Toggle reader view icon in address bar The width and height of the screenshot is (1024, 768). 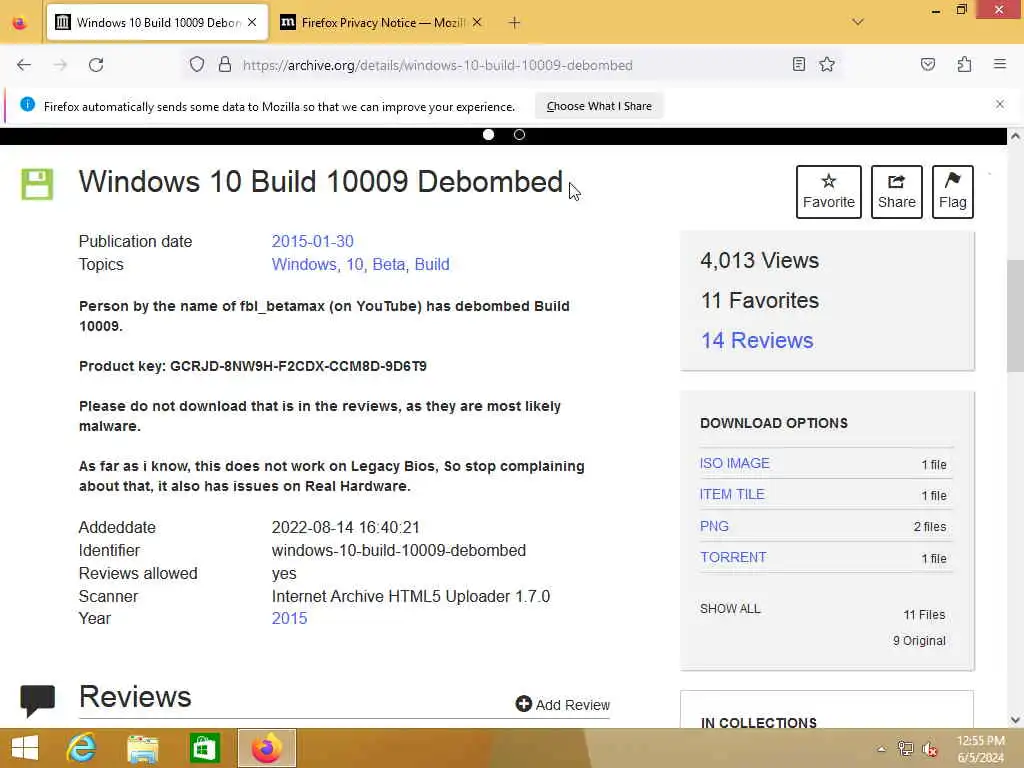point(798,64)
